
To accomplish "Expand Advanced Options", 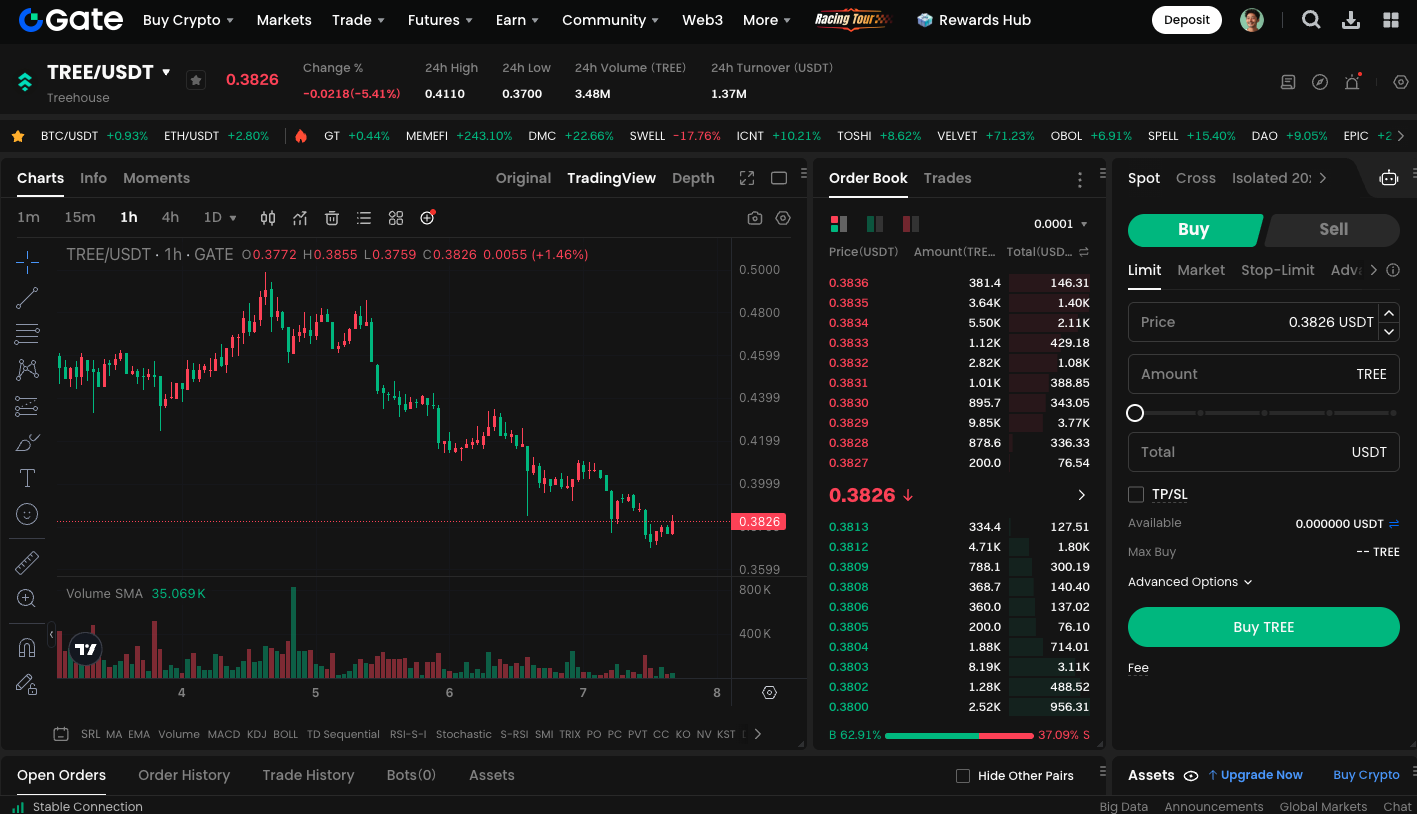I will (1190, 582).
